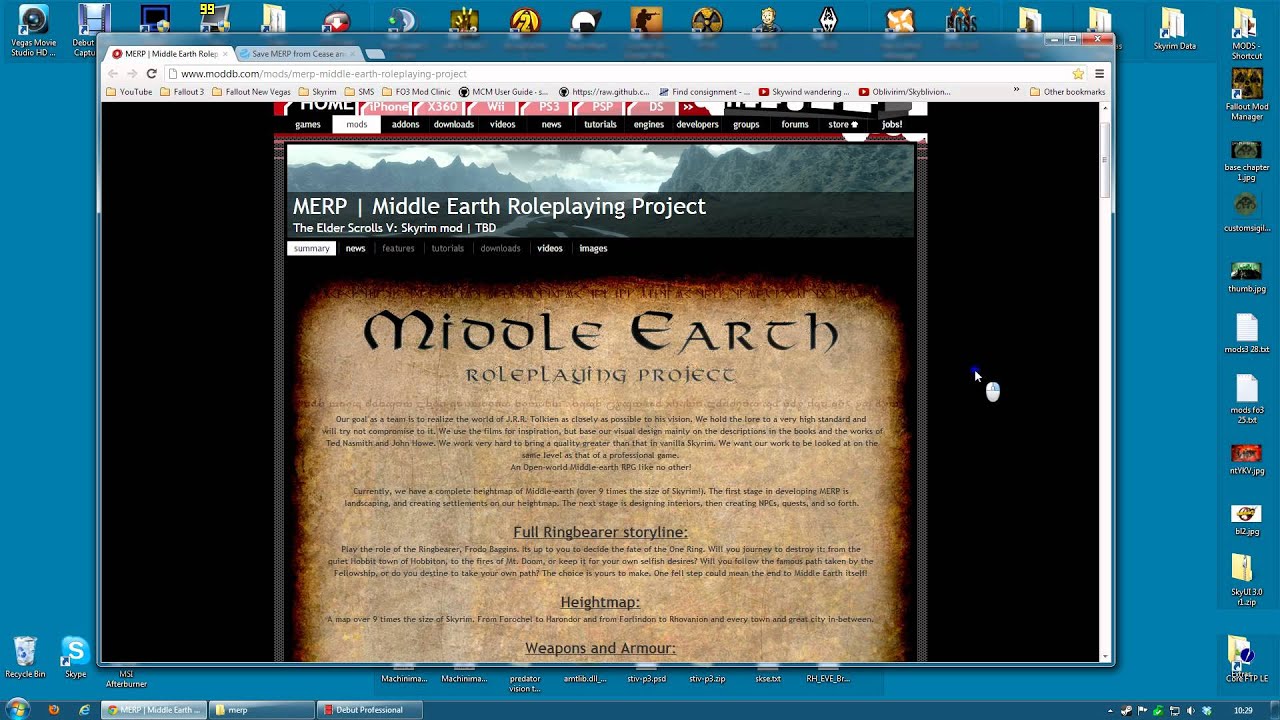Click the Chrome MERP taskbar button
The image size is (1280, 720).
pyautogui.click(x=155, y=710)
